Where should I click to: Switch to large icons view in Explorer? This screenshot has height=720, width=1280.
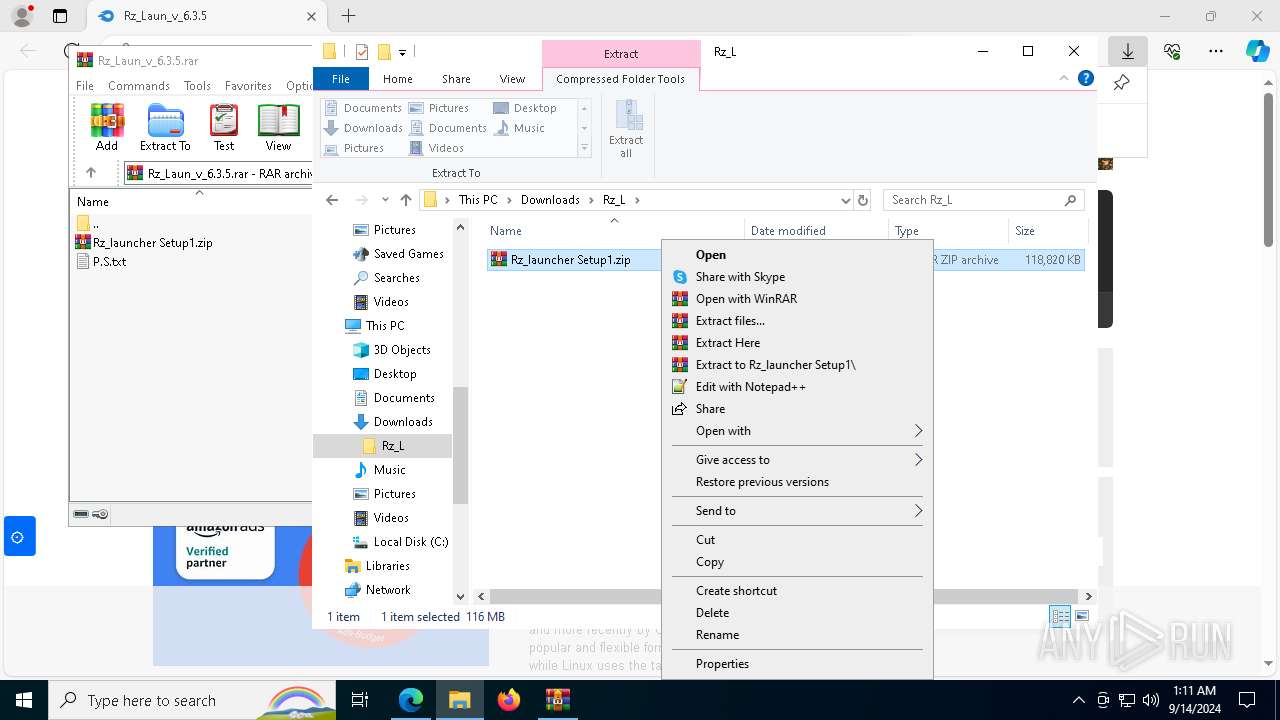1081,616
